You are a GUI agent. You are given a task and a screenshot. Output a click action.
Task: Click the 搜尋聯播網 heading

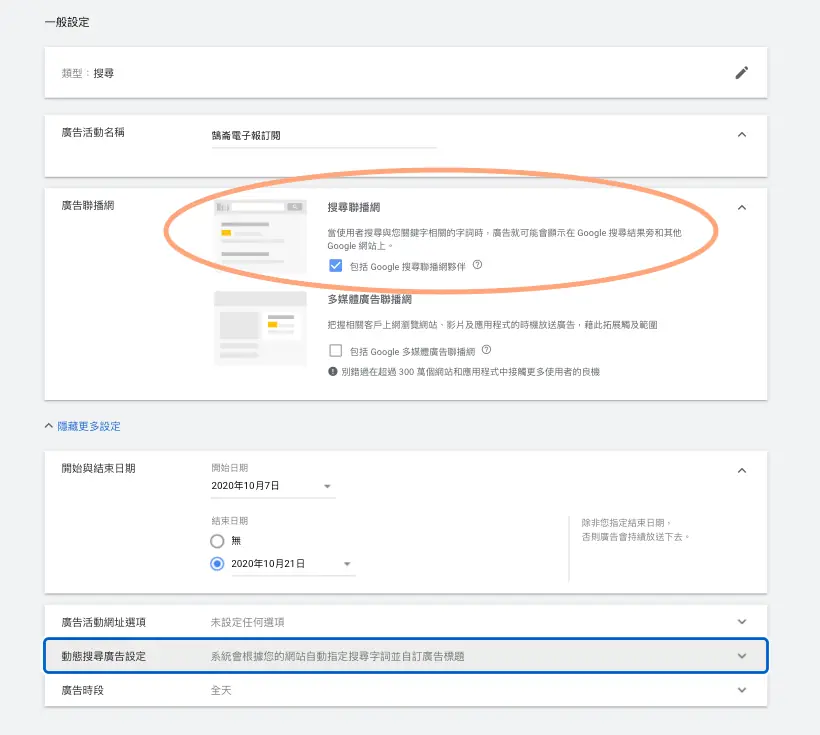pyautogui.click(x=354, y=207)
